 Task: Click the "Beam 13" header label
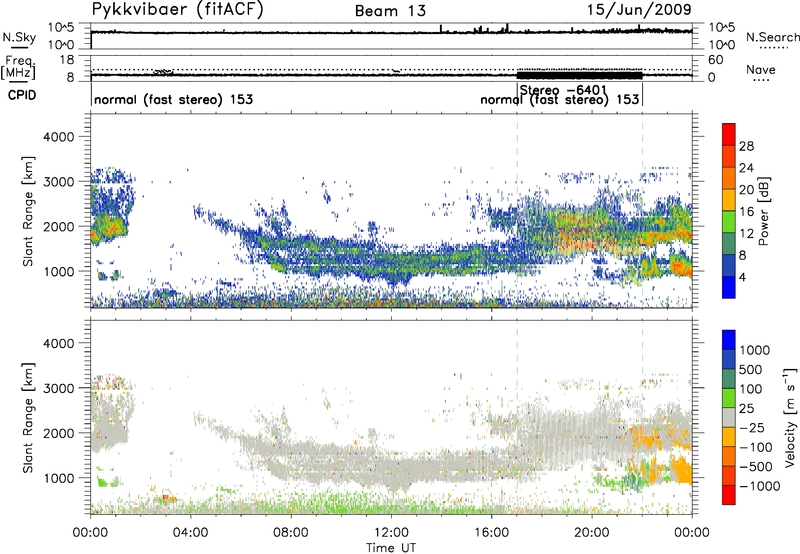tap(390, 11)
